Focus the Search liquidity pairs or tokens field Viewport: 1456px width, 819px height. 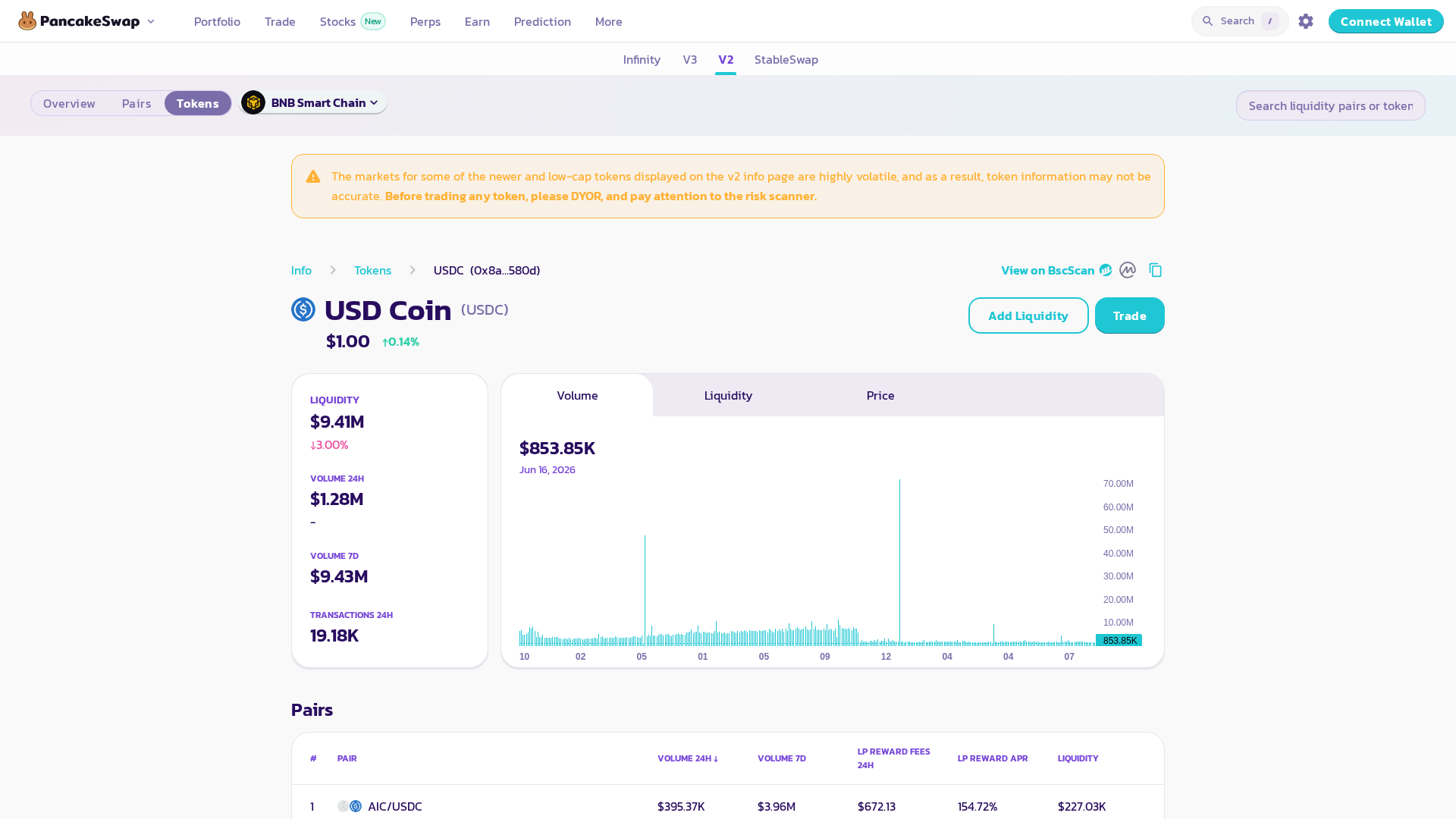[x=1330, y=105]
